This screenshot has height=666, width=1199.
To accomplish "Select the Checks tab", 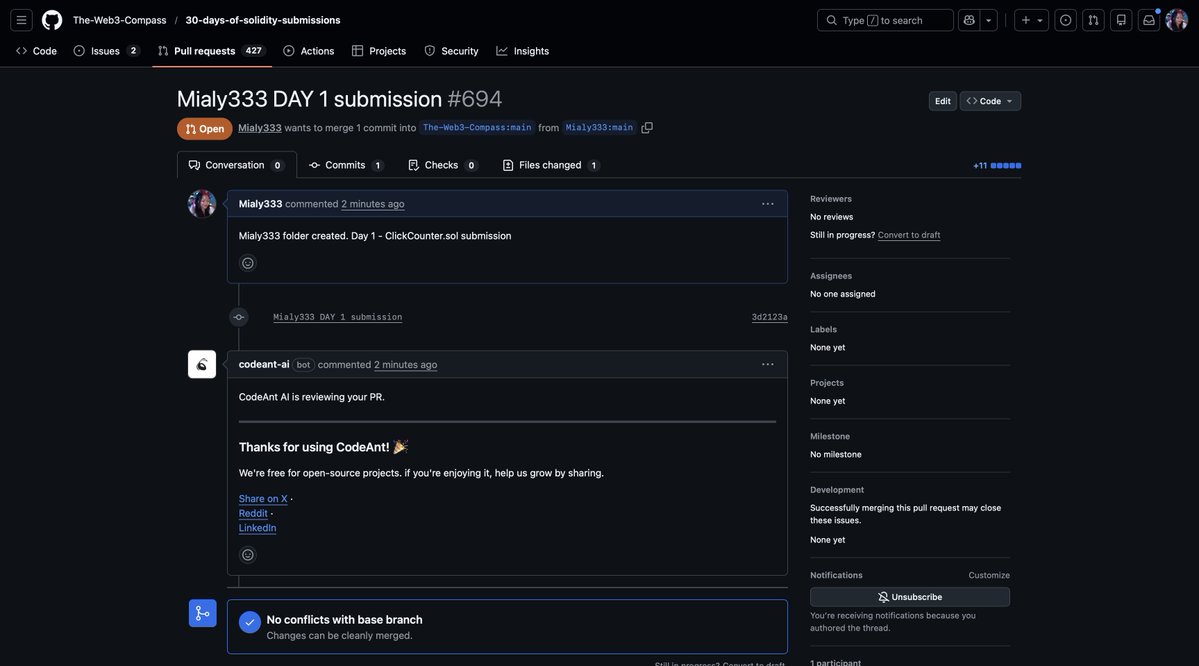I will click(x=442, y=165).
